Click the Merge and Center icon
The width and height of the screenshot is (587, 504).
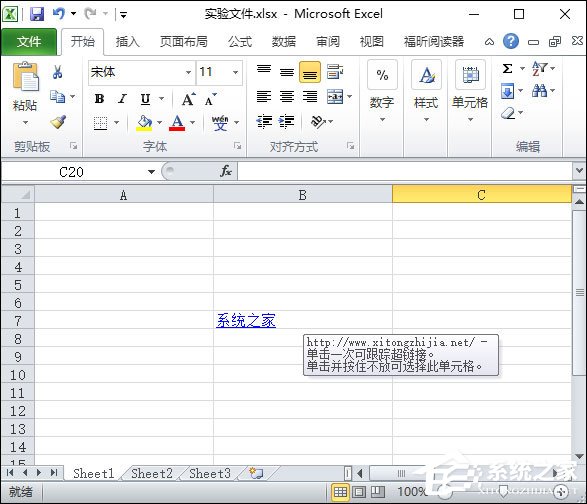click(335, 97)
